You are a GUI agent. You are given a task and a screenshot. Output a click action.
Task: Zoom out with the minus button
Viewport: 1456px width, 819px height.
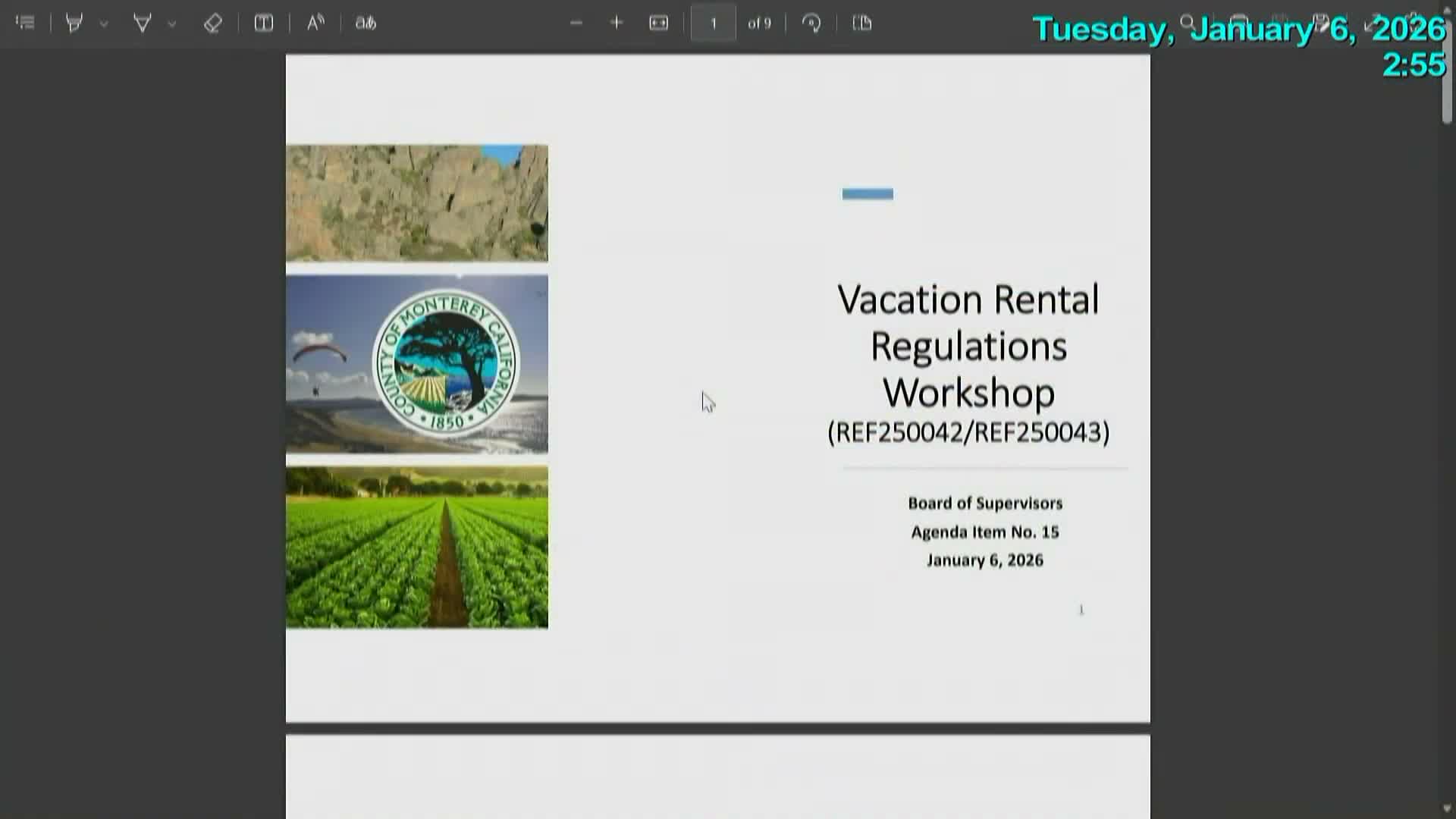pos(576,23)
